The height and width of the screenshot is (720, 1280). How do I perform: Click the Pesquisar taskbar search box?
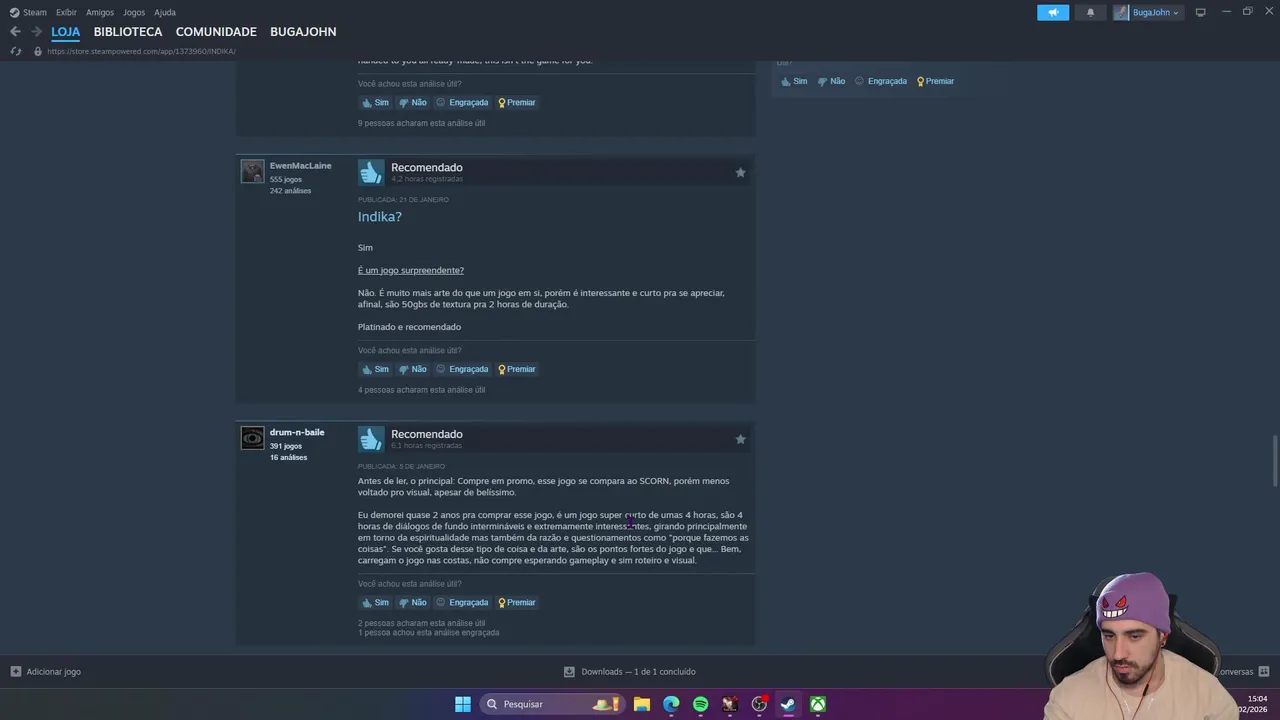(552, 704)
